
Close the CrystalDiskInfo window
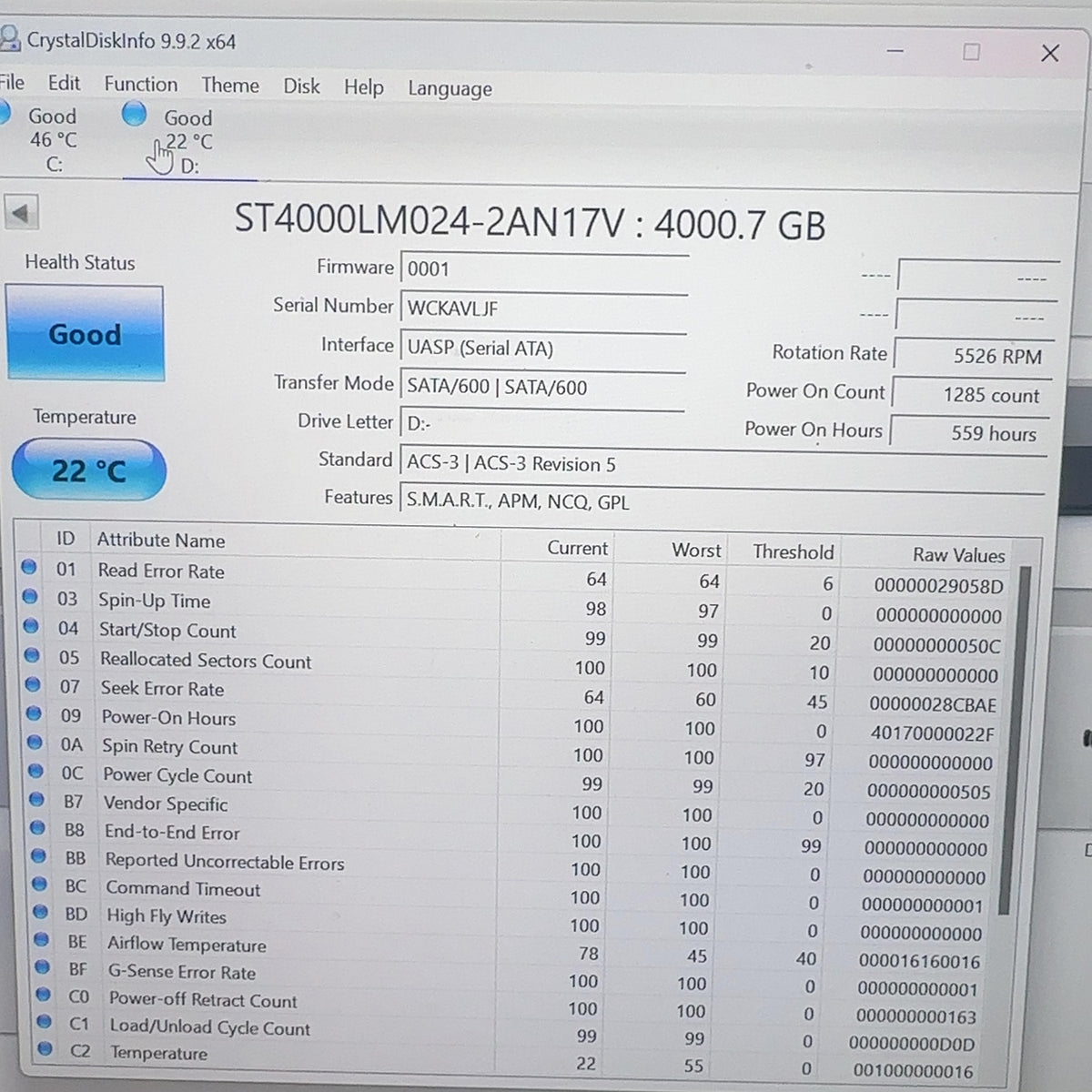[1050, 53]
